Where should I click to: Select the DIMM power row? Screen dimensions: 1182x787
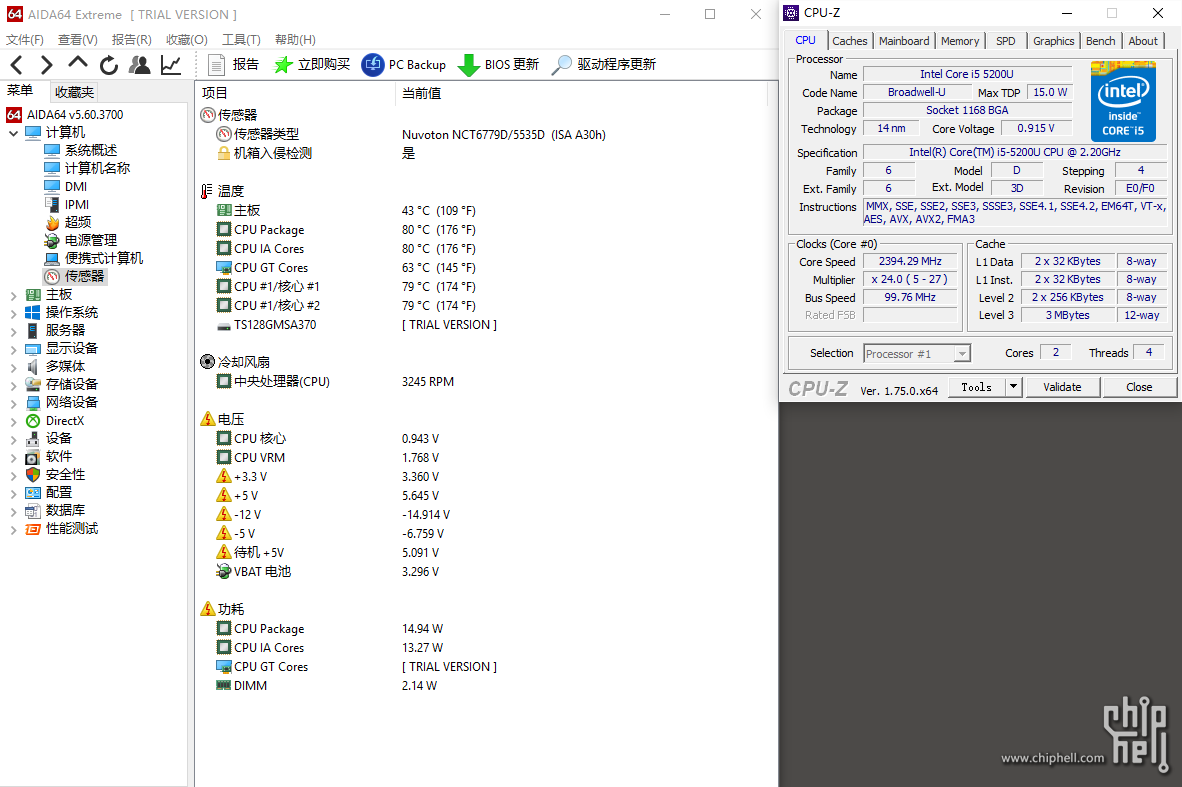pos(482,686)
